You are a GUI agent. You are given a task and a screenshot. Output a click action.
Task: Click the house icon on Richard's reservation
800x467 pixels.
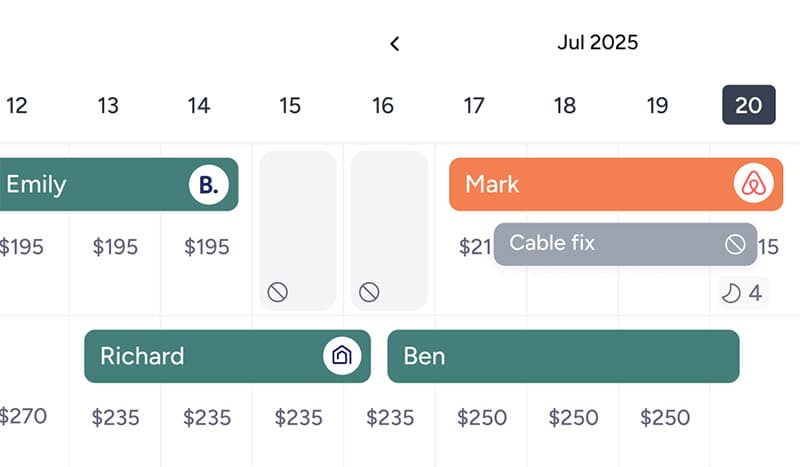click(342, 356)
